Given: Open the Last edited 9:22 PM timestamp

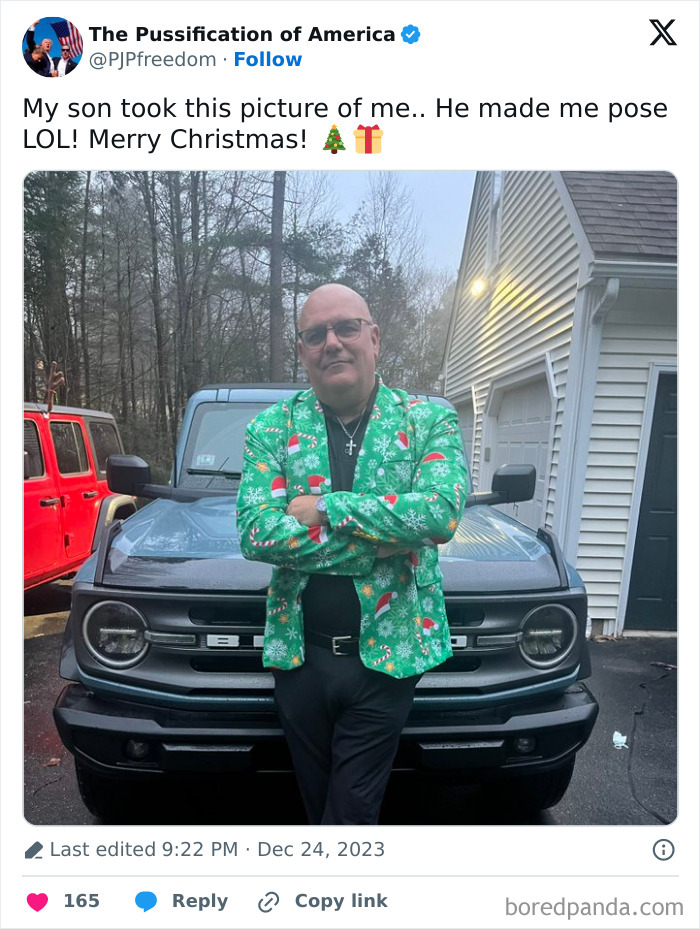Looking at the screenshot, I should click(144, 849).
